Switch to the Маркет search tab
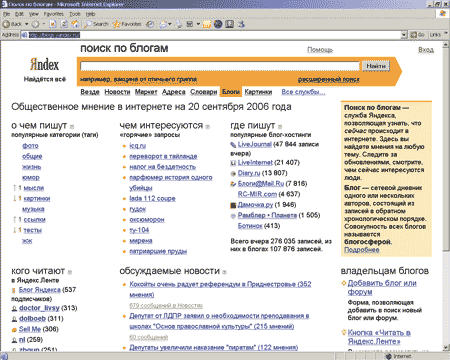Image resolution: width=450 pixels, height=360 pixels. (x=146, y=92)
